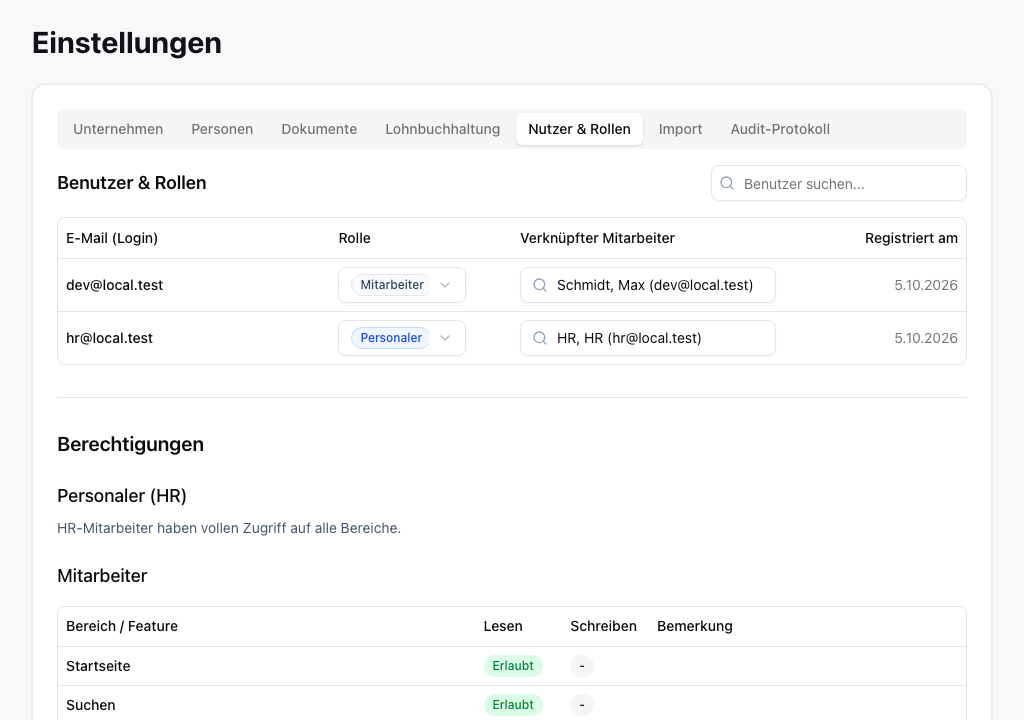This screenshot has width=1024, height=720.
Task: Go to the Audit-Protokoll tab
Action: tap(780, 129)
